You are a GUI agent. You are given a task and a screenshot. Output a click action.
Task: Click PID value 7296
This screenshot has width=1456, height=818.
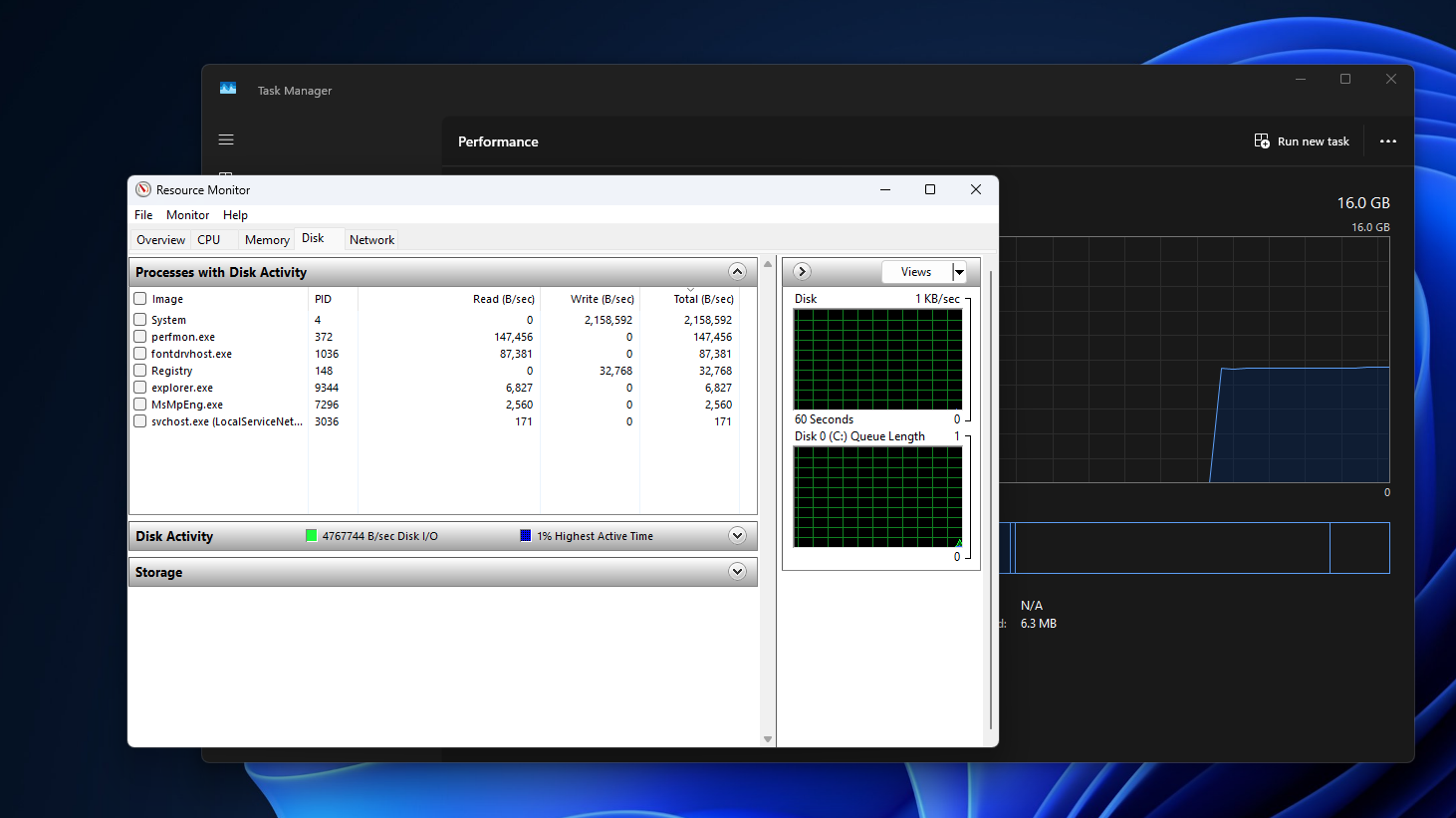point(327,405)
